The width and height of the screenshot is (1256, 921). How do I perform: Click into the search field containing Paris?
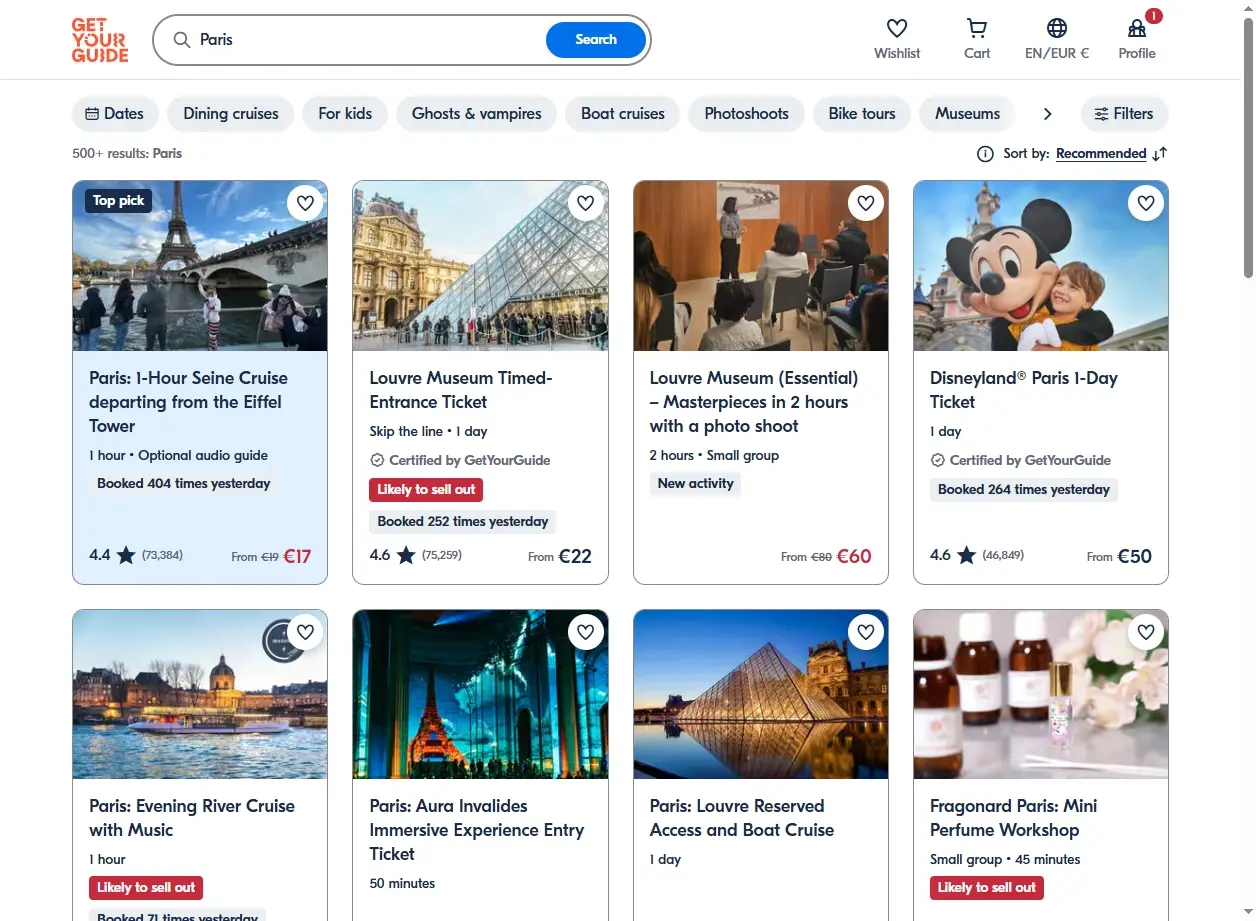tap(370, 40)
